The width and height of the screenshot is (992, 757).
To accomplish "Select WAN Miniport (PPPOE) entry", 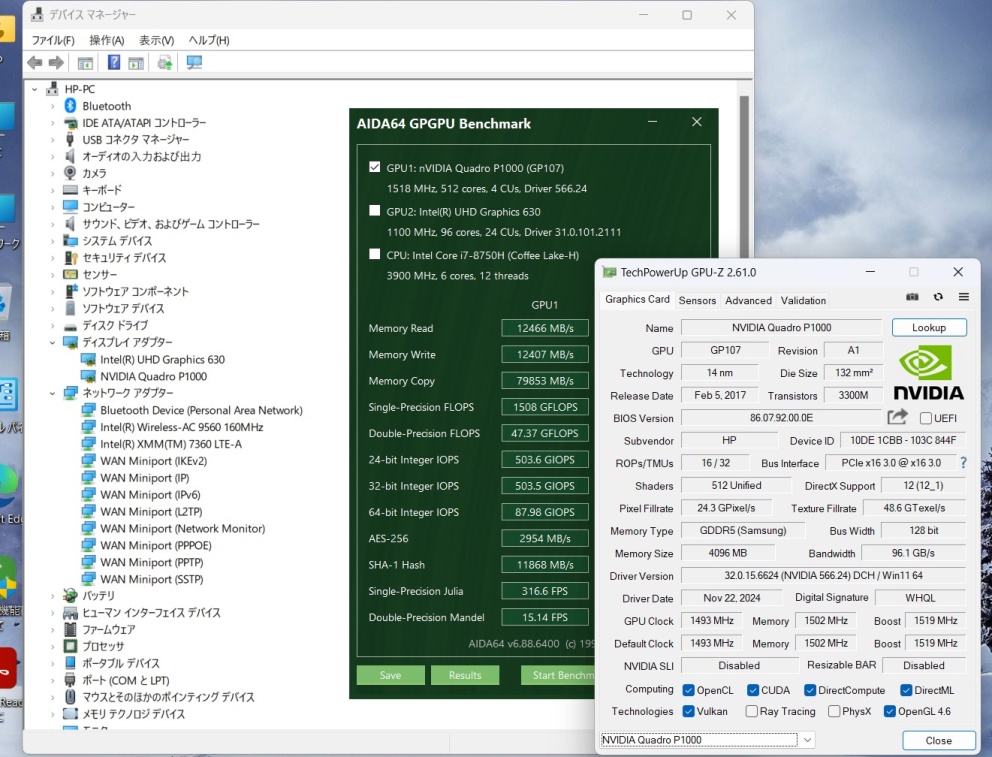I will click(x=156, y=545).
